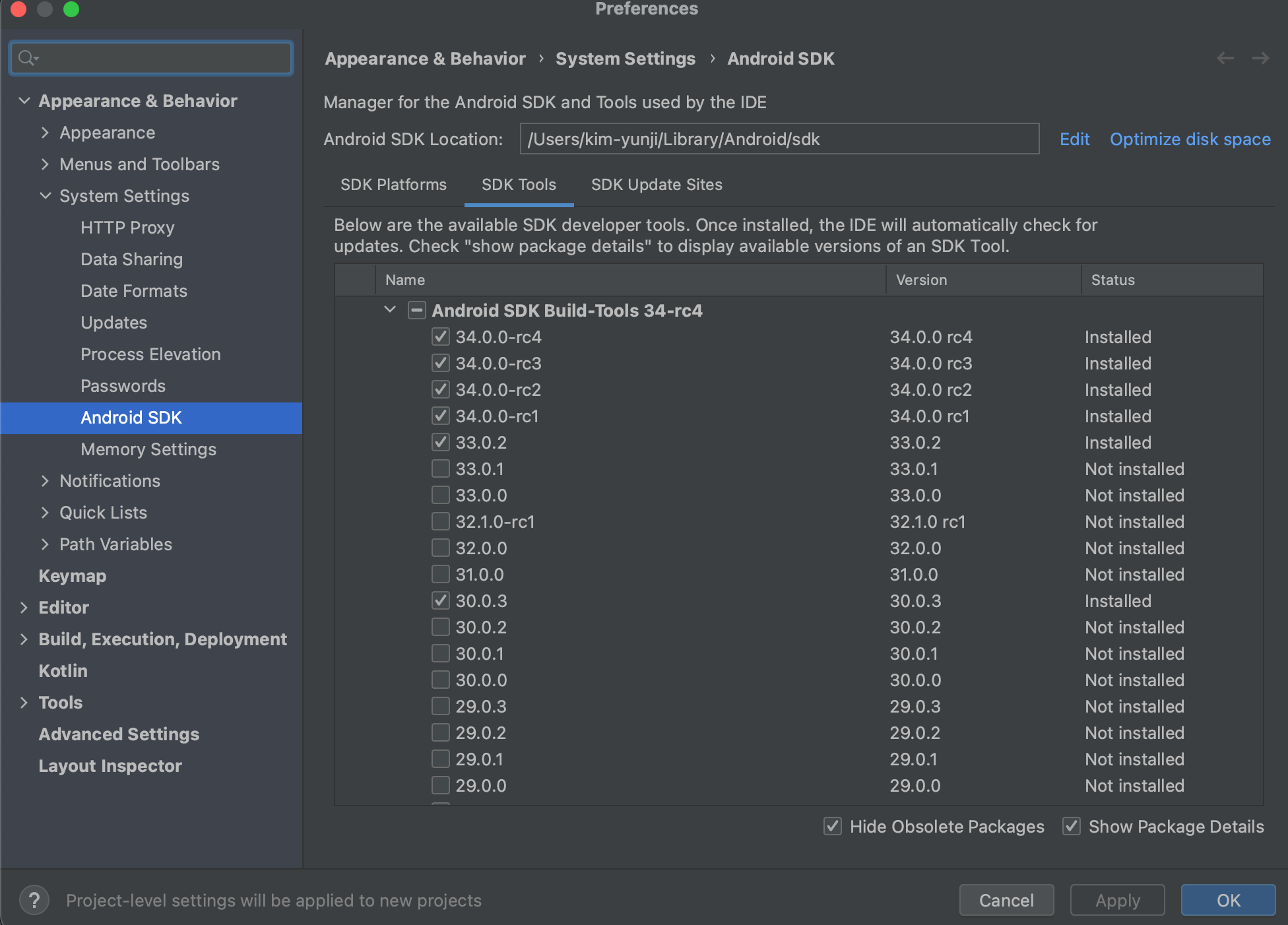Viewport: 1288px width, 925px height.
Task: Go forward using the right arrow
Action: pos(1260,58)
